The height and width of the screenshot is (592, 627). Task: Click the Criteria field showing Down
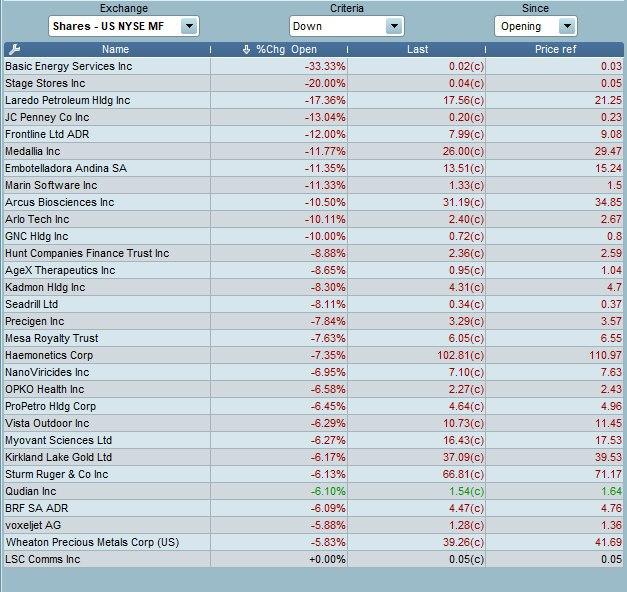(x=346, y=26)
